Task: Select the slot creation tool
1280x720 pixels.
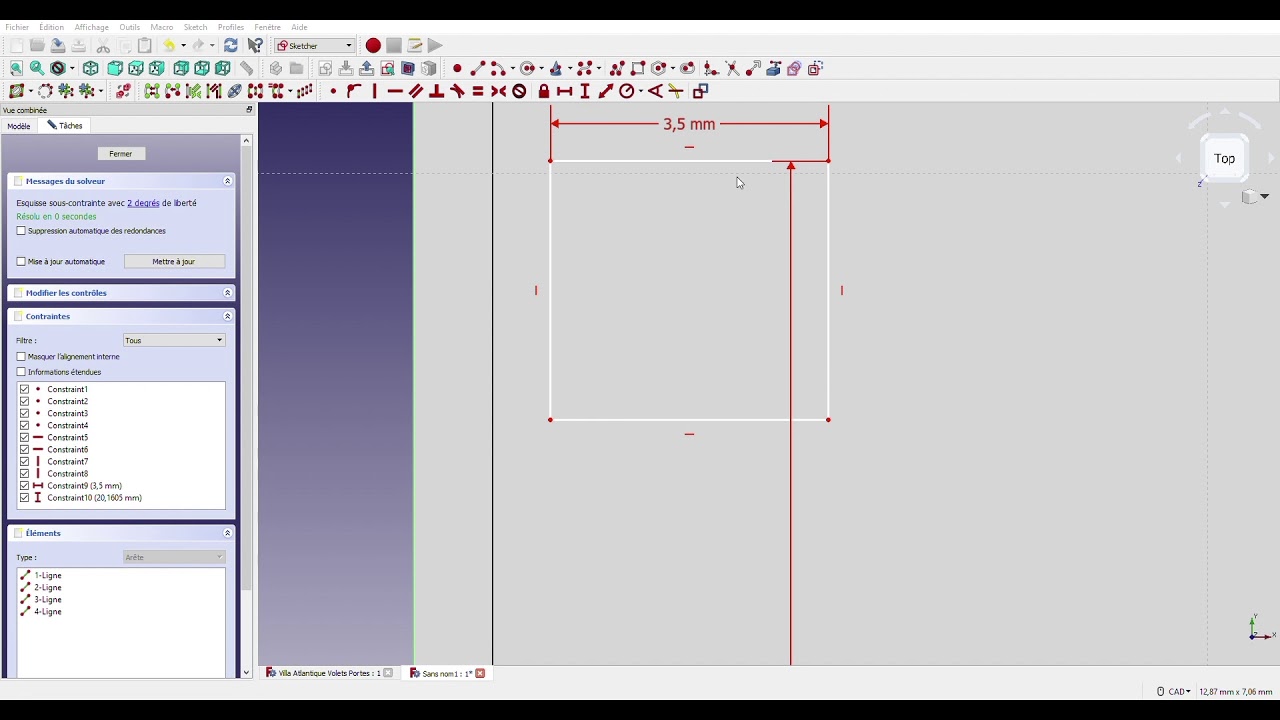Action: tap(687, 69)
